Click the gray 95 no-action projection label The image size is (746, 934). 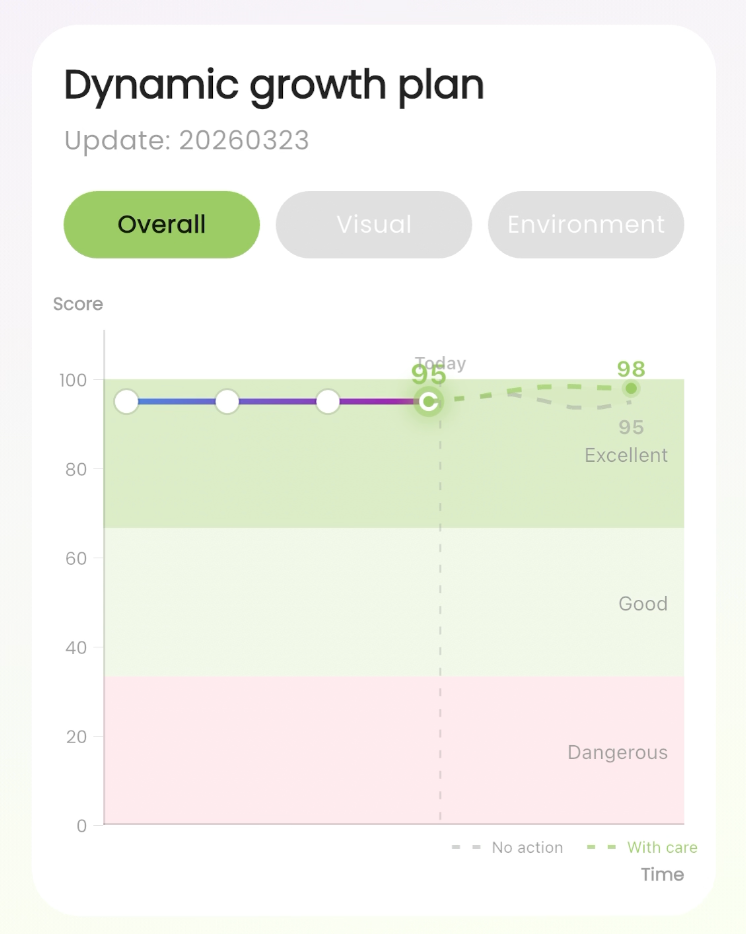click(x=631, y=427)
